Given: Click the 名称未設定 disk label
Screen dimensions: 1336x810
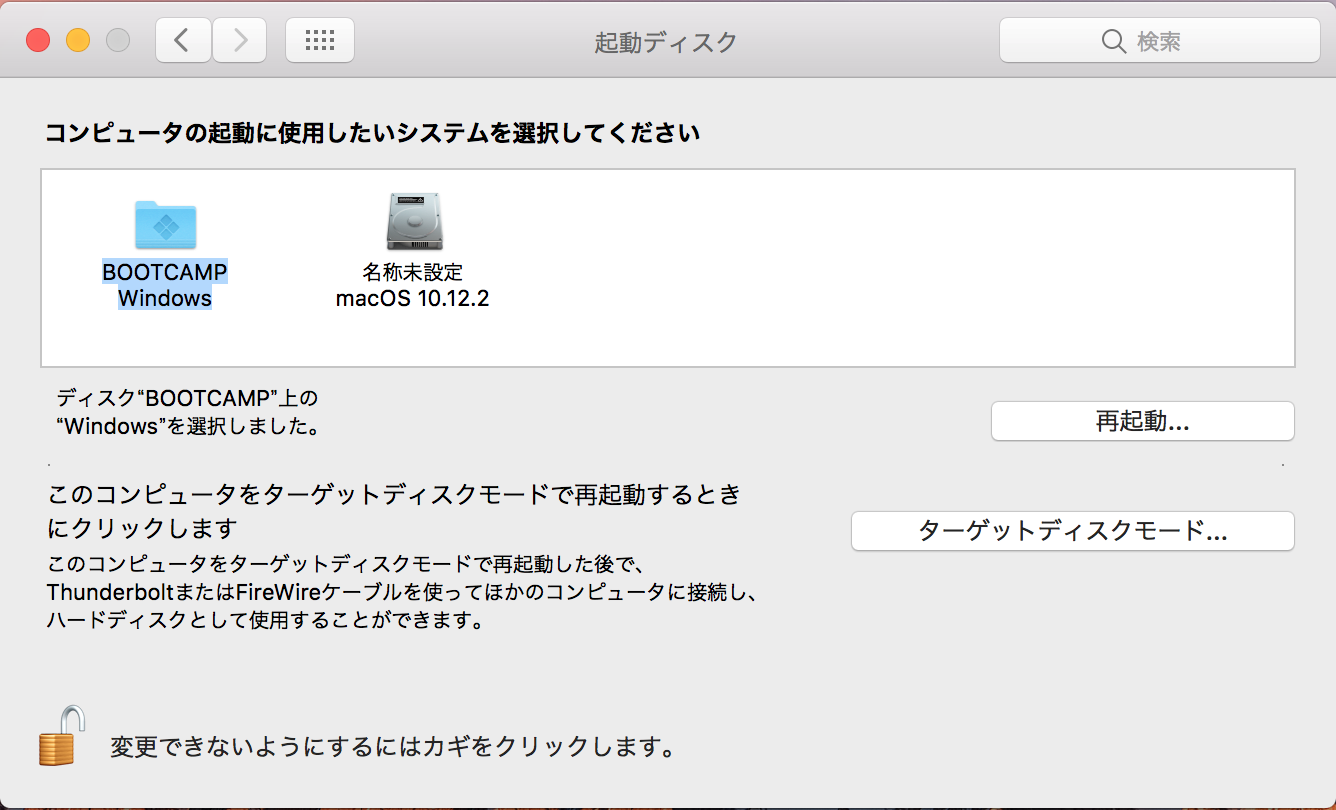Looking at the screenshot, I should pyautogui.click(x=413, y=272).
